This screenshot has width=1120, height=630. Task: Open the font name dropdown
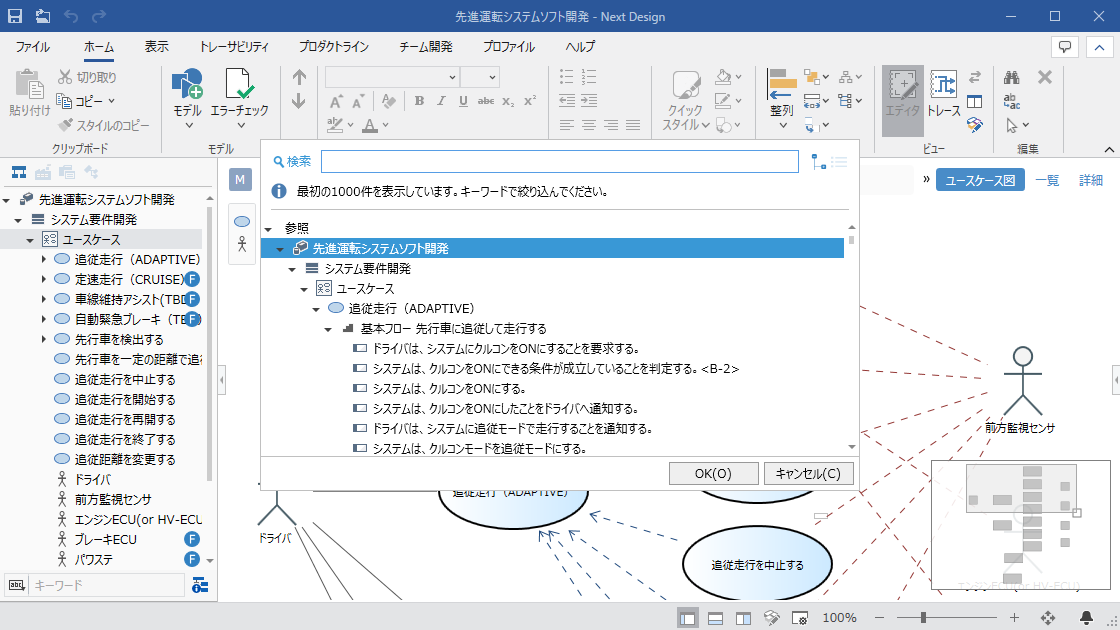pos(451,77)
